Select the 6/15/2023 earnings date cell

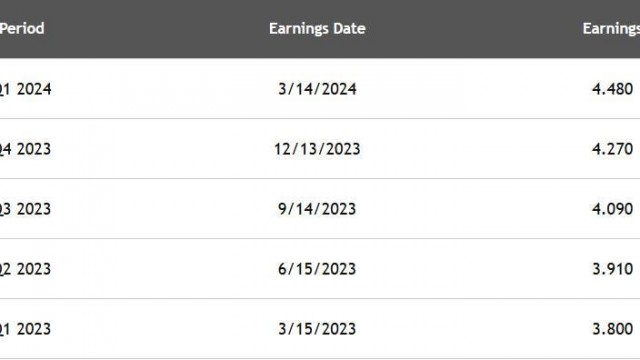point(317,269)
